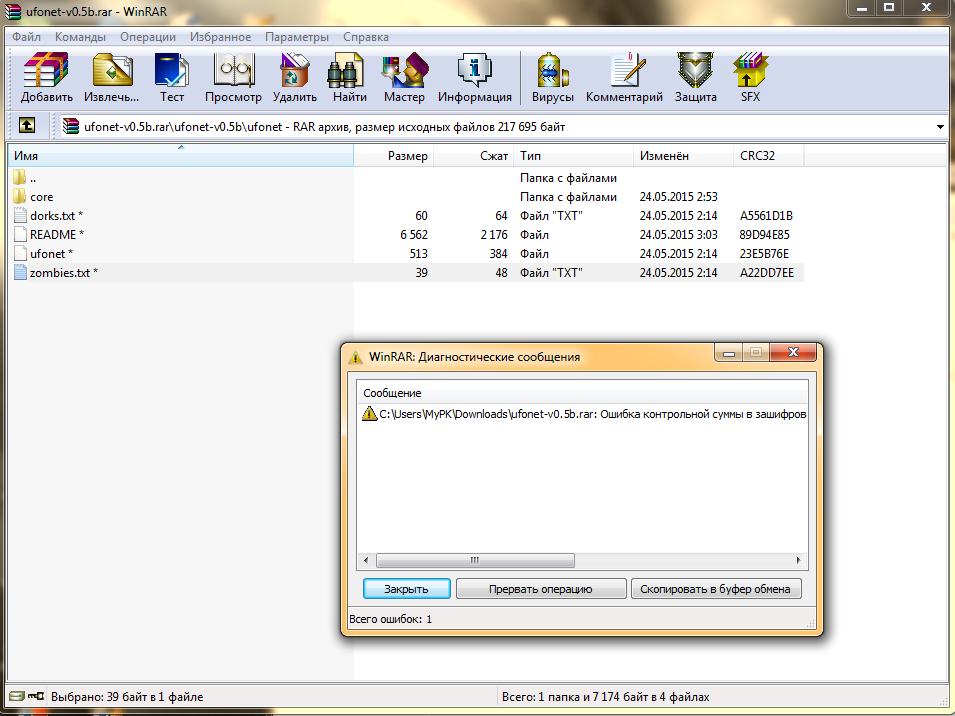Click the size value 6 562
The height and width of the screenshot is (716, 955).
pyautogui.click(x=414, y=234)
